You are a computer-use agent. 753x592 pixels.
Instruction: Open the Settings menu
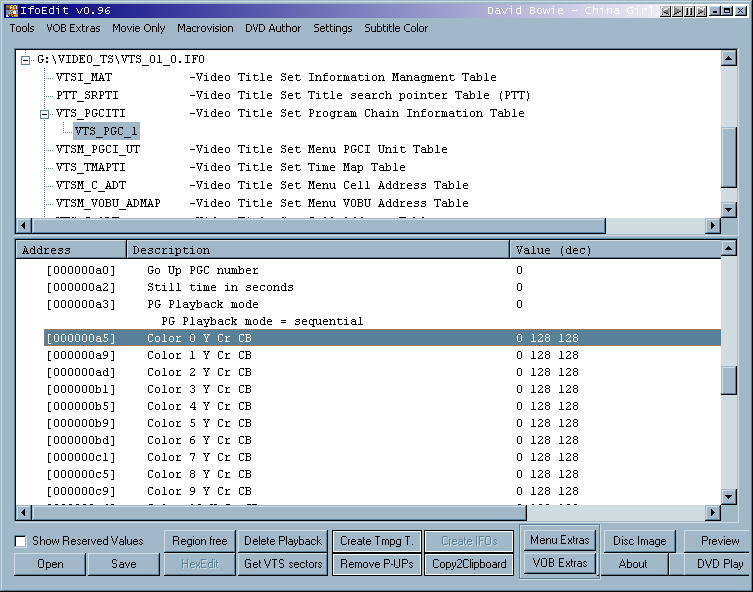[x=333, y=28]
